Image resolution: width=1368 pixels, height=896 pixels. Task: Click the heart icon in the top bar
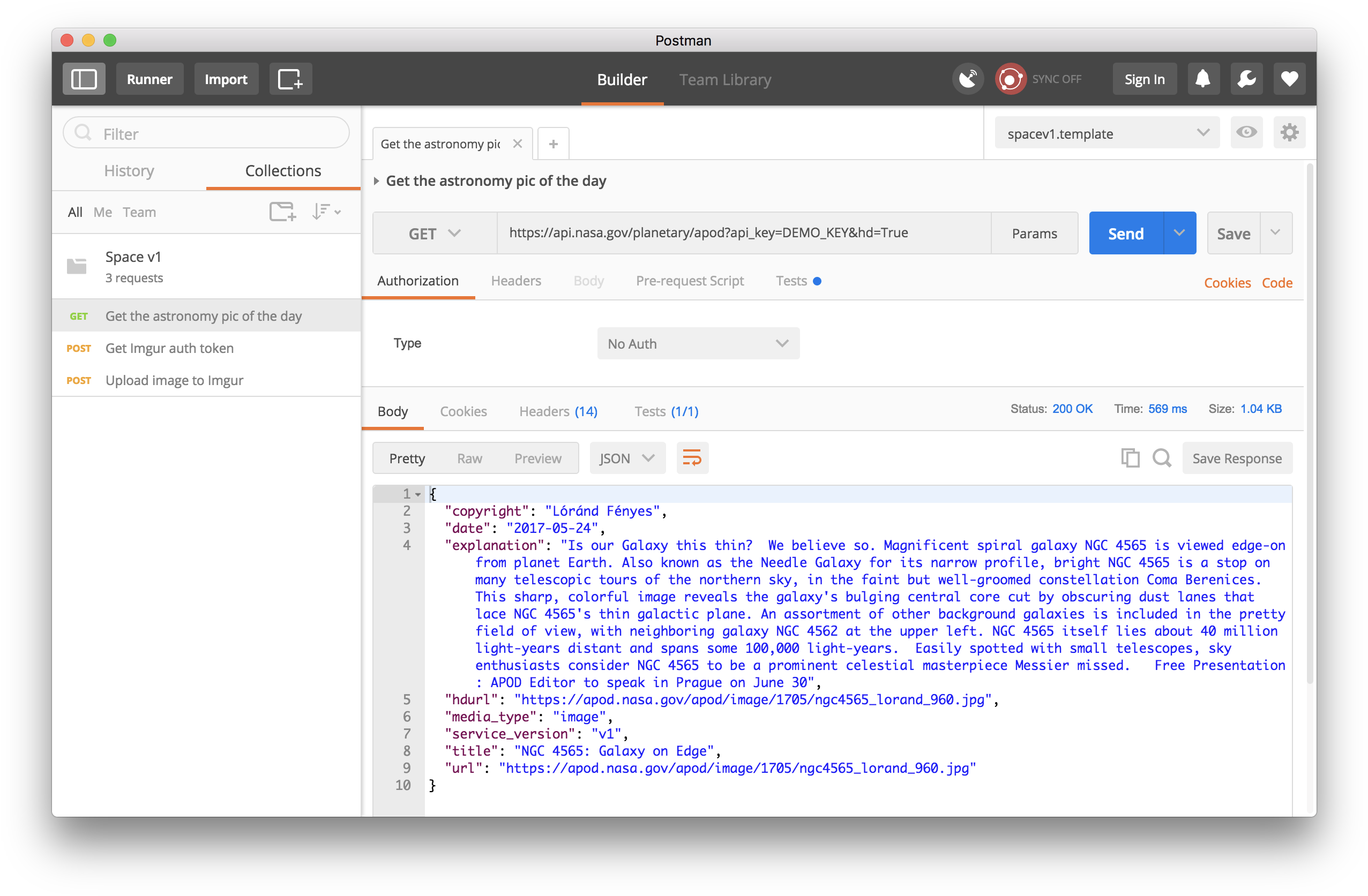click(x=1289, y=79)
